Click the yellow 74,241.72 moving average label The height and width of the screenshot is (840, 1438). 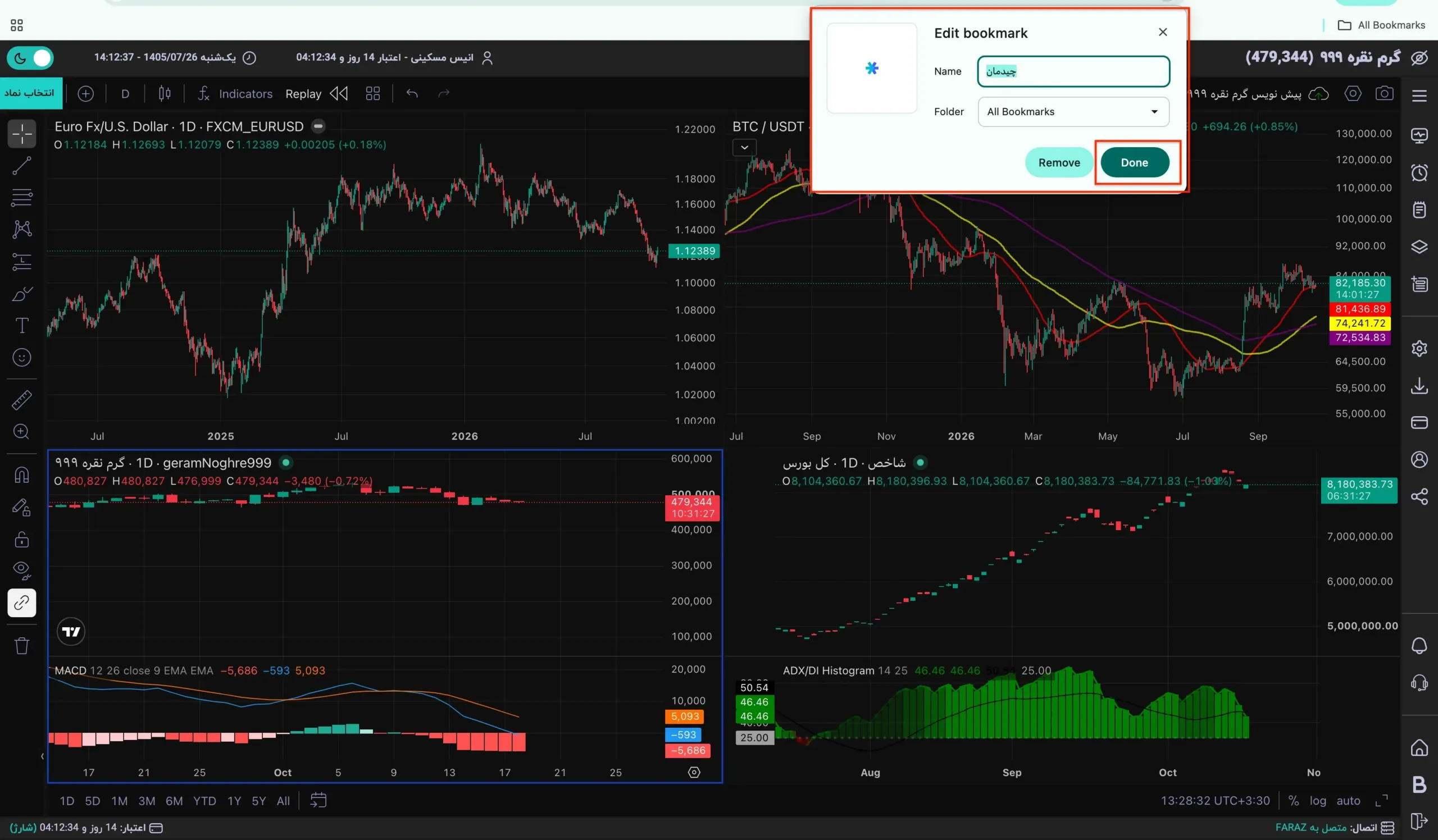tap(1360, 323)
